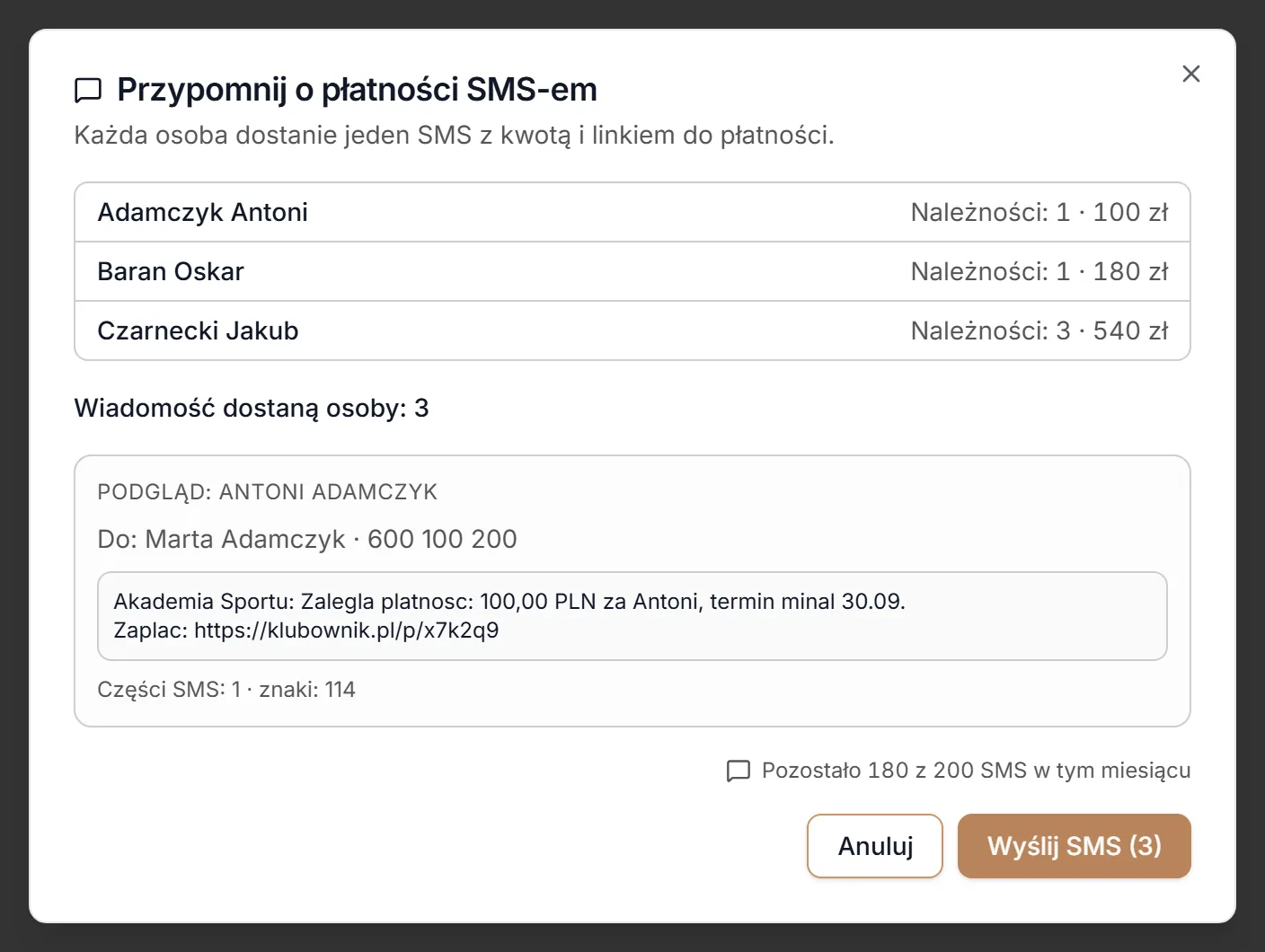This screenshot has height=952, width=1265.
Task: Click Należności: 1 · 180 zł amount
Action: (x=1039, y=271)
